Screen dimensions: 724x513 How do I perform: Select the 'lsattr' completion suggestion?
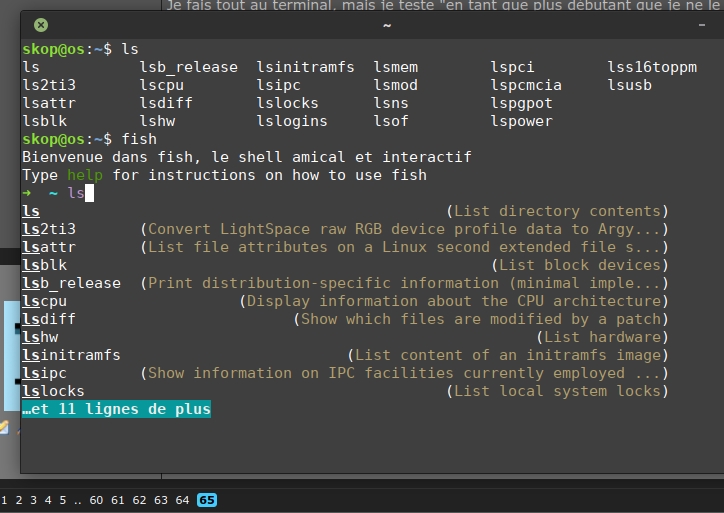pyautogui.click(x=49, y=247)
